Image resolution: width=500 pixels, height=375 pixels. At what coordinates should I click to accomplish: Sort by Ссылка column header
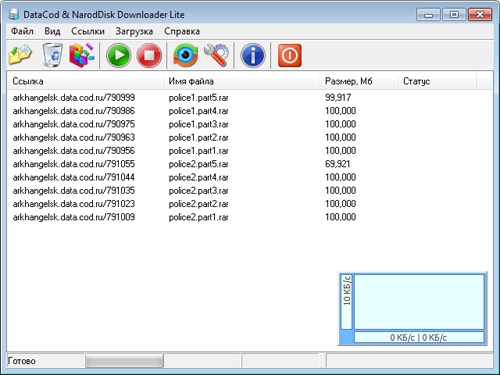pyautogui.click(x=86, y=81)
